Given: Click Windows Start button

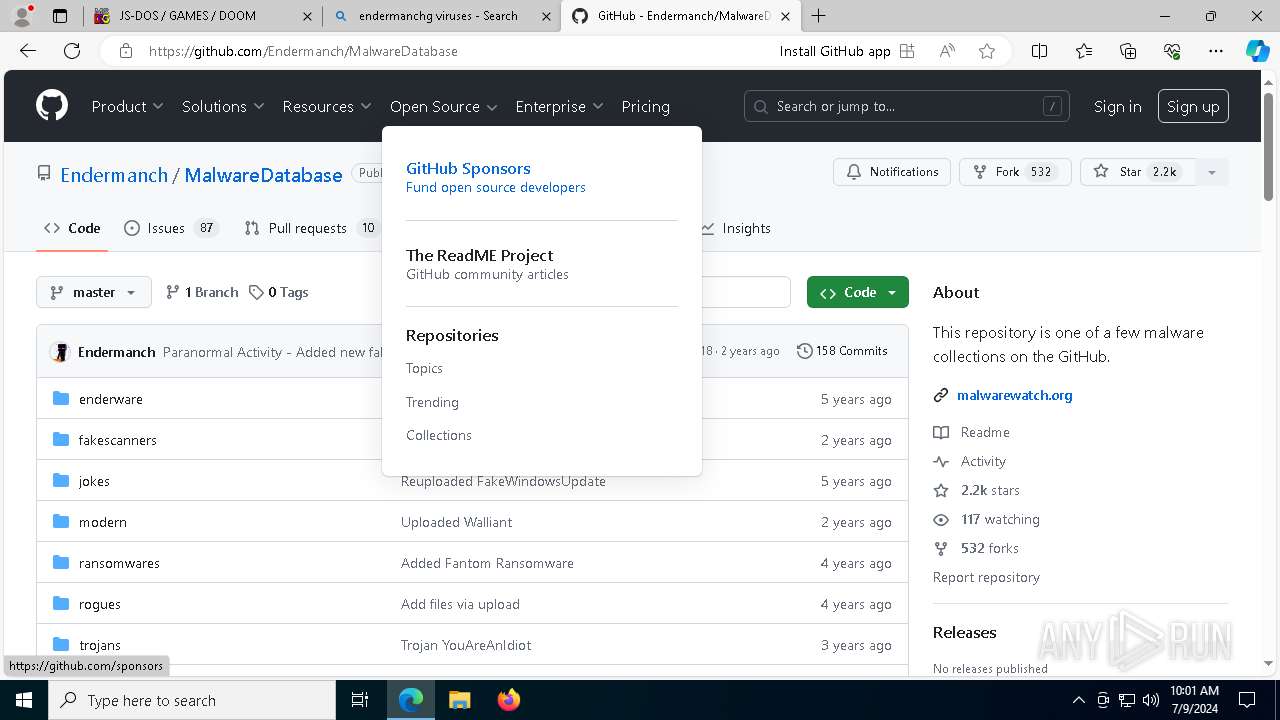Looking at the screenshot, I should coord(23,700).
